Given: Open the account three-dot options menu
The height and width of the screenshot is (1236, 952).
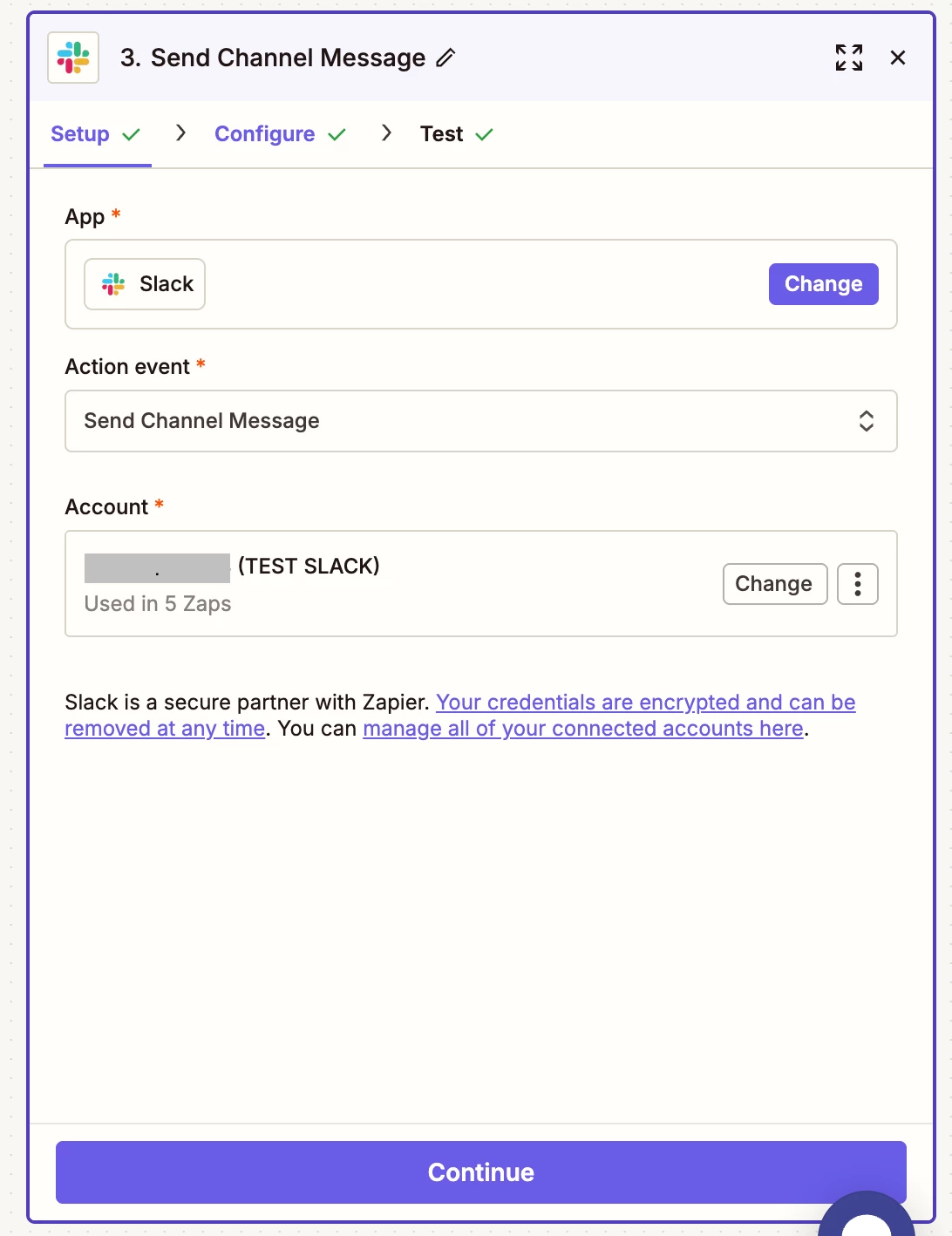Looking at the screenshot, I should click(857, 584).
